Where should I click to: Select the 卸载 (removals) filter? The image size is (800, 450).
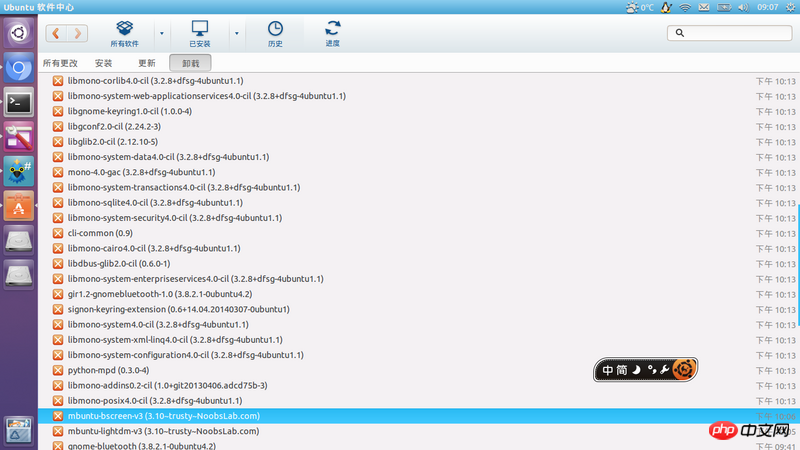pos(190,63)
